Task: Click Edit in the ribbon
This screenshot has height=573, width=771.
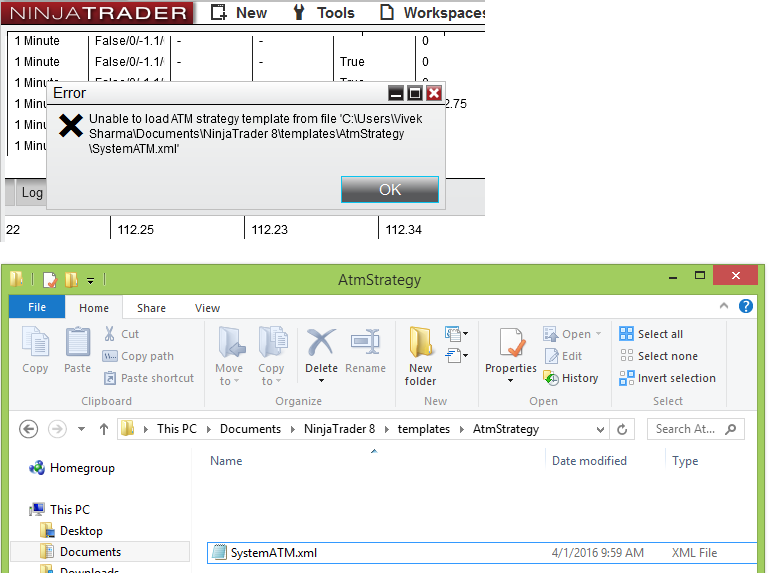Action: click(x=563, y=356)
